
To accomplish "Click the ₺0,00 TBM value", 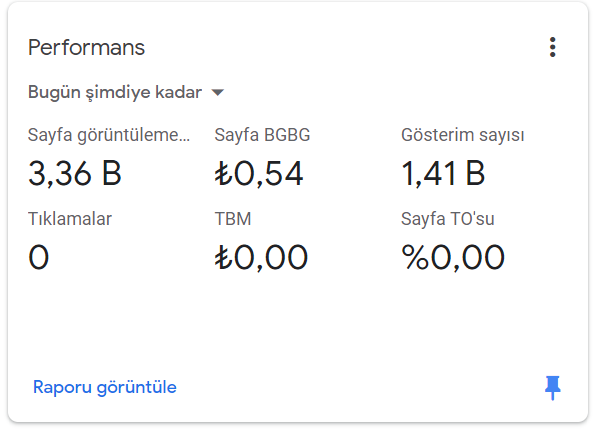I will (x=261, y=257).
